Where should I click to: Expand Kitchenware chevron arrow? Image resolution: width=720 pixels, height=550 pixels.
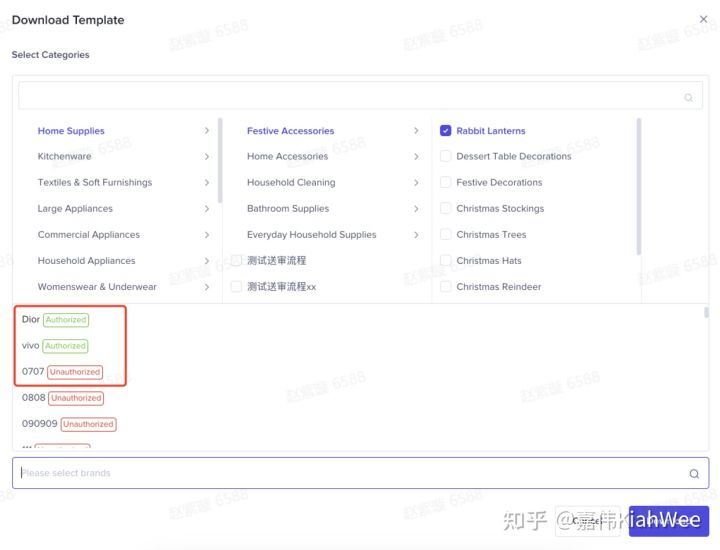[207, 157]
